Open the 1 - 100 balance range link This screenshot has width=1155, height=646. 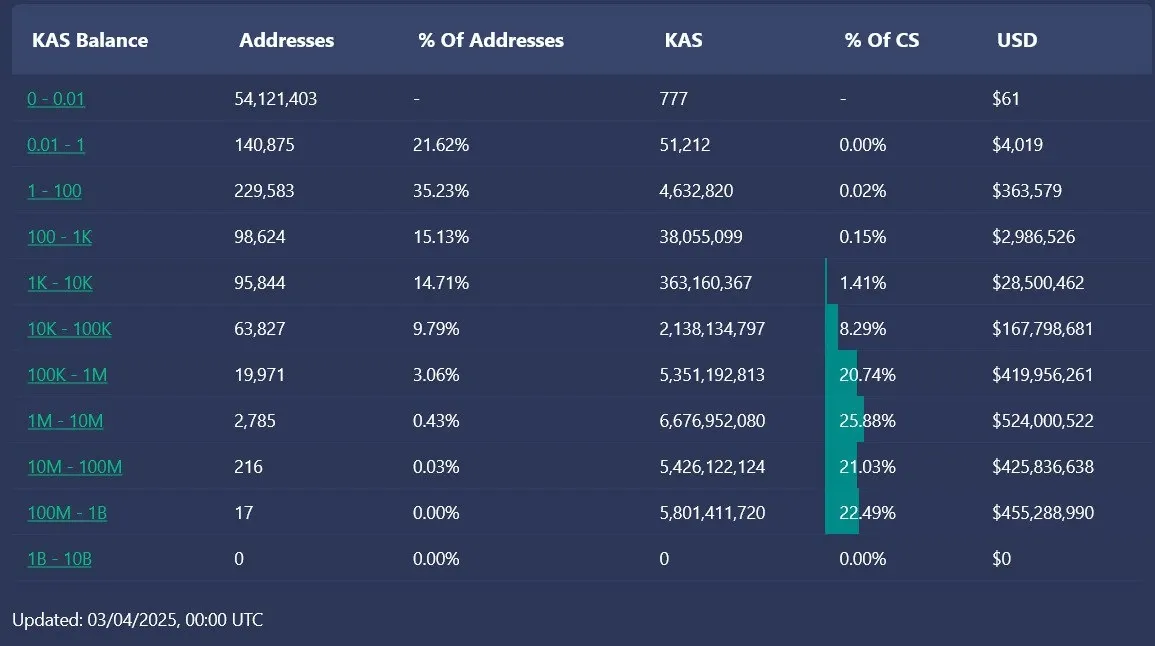[55, 191]
